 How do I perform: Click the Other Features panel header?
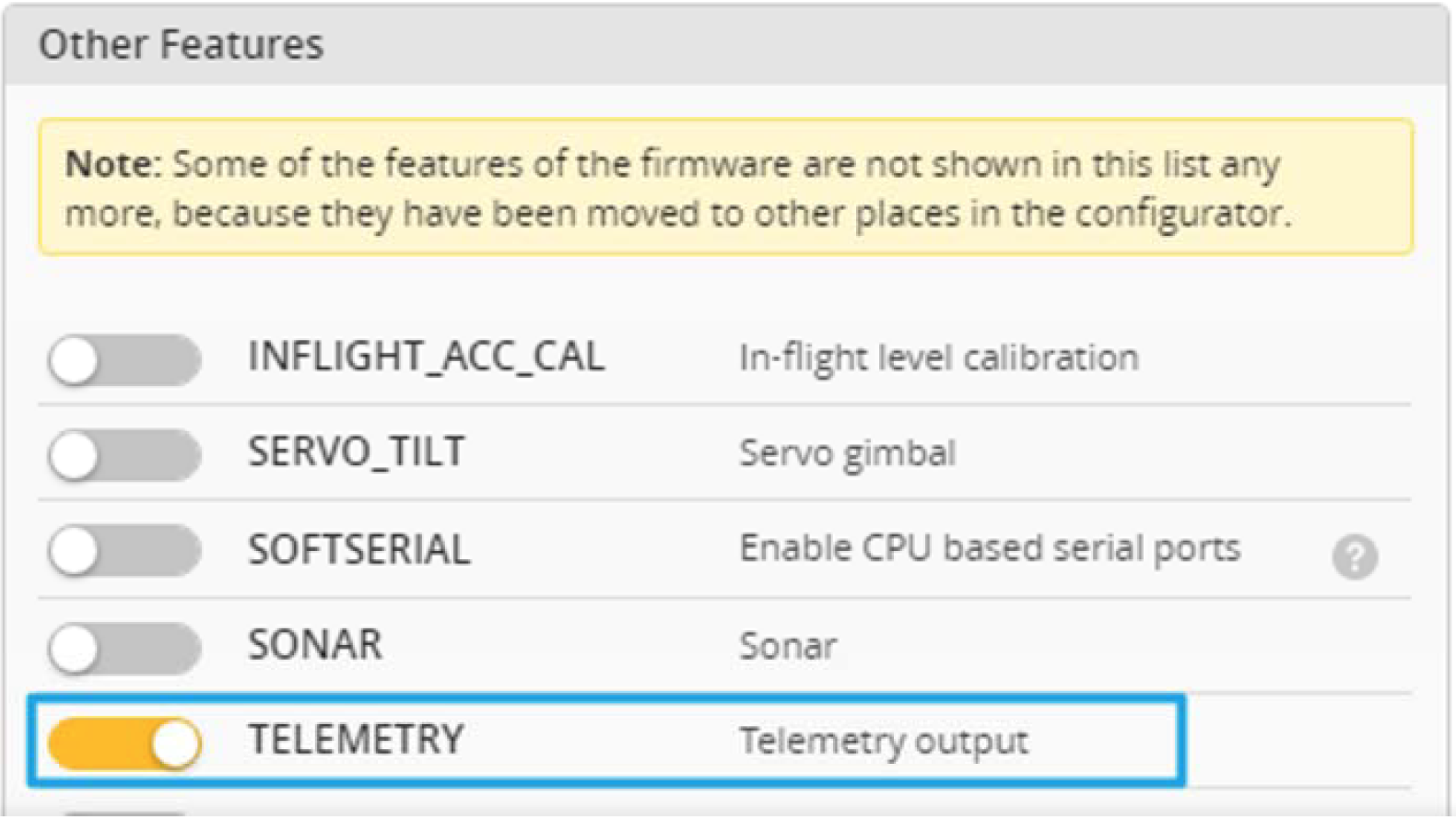[x=726, y=45]
